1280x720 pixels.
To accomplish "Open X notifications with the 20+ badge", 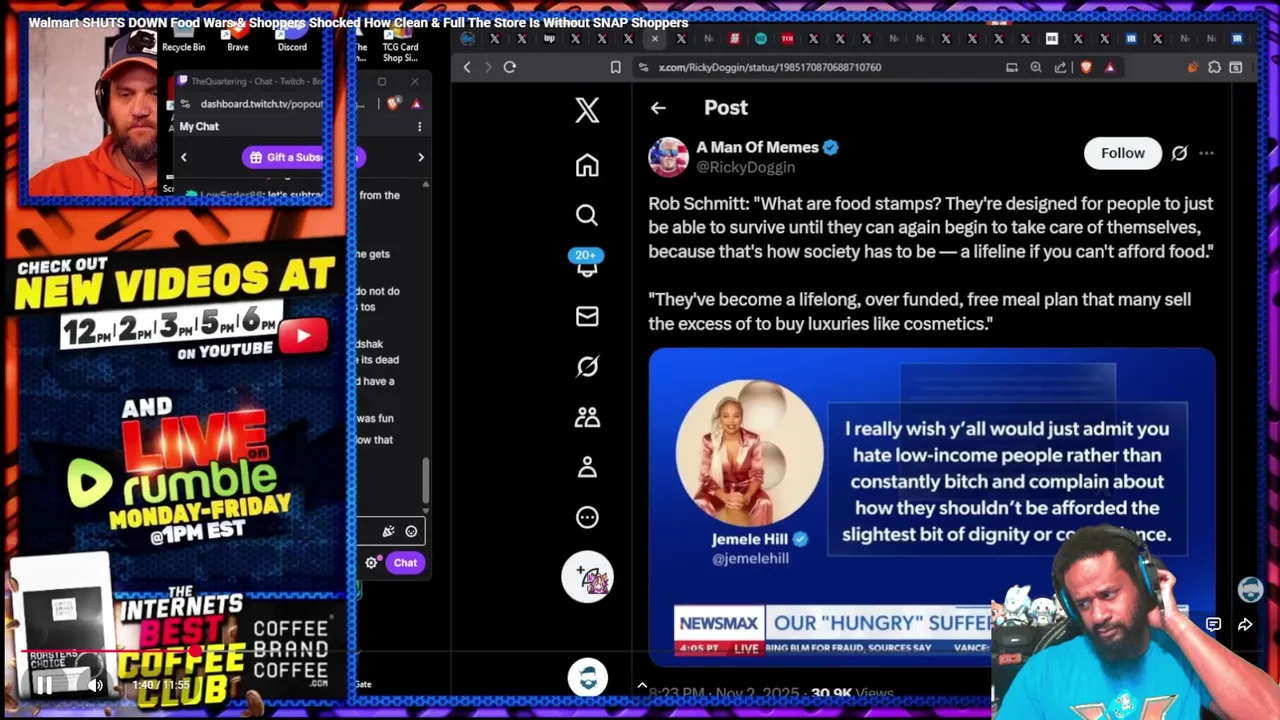I will [x=587, y=263].
